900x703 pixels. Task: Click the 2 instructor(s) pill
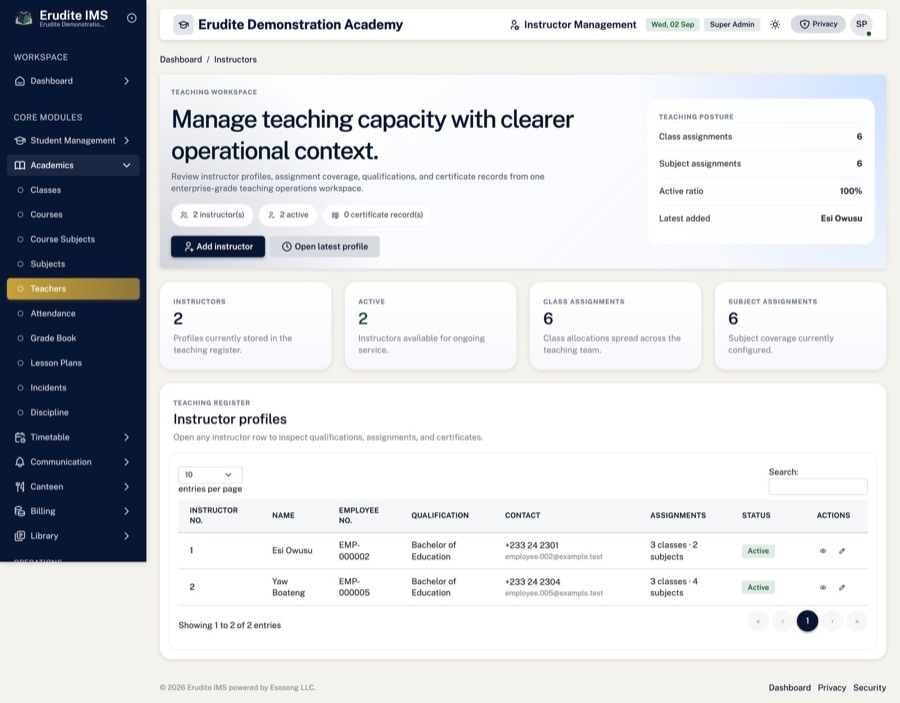212,215
